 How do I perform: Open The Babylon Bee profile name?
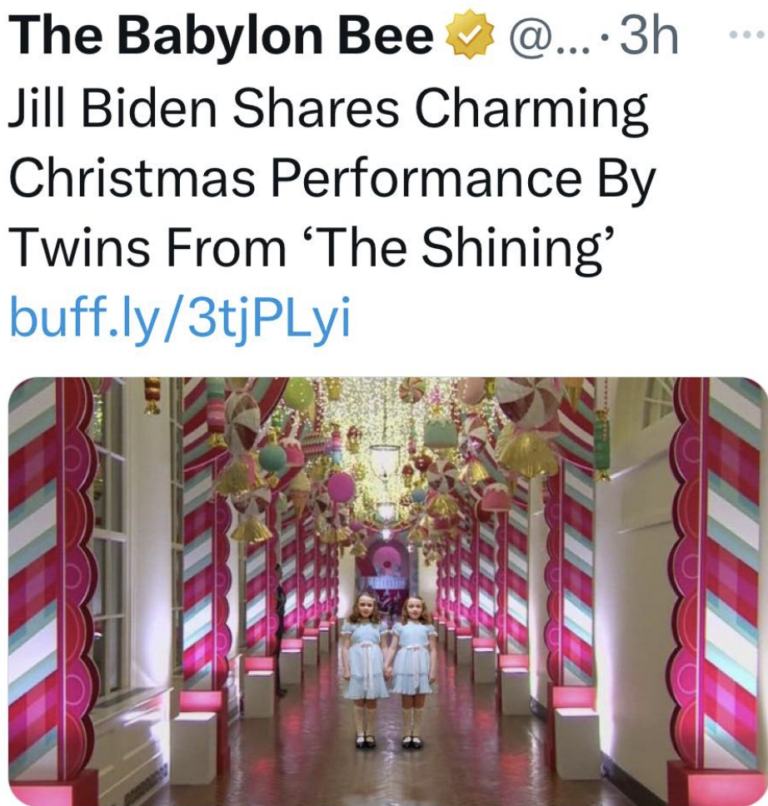(226, 37)
